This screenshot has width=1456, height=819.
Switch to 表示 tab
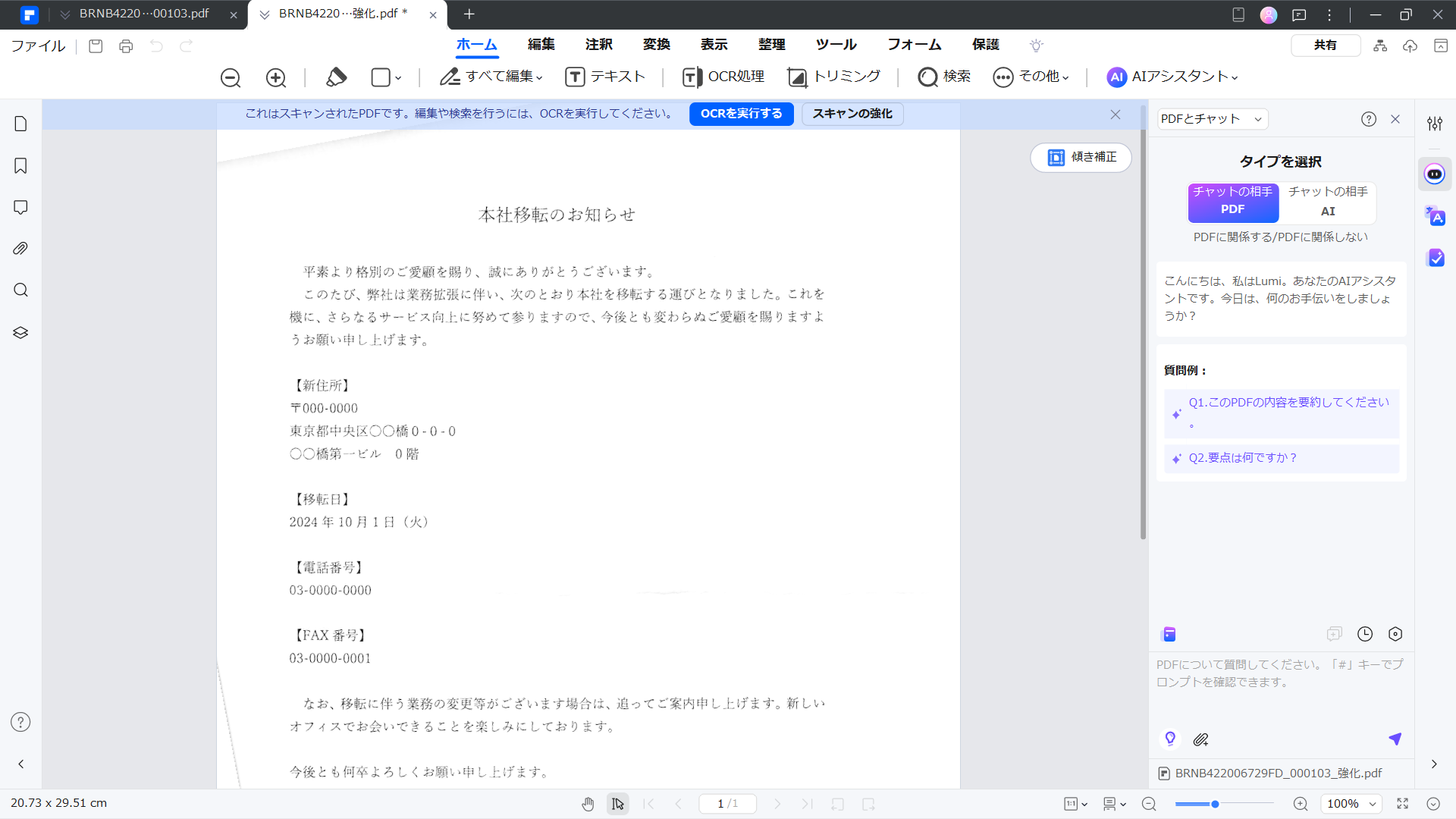714,45
